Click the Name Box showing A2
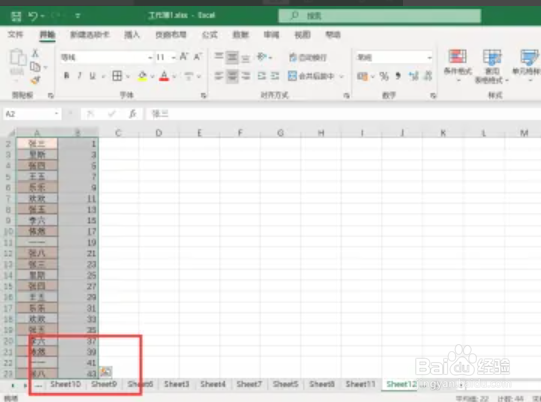Screen dimensions: 541x402 [32, 114]
